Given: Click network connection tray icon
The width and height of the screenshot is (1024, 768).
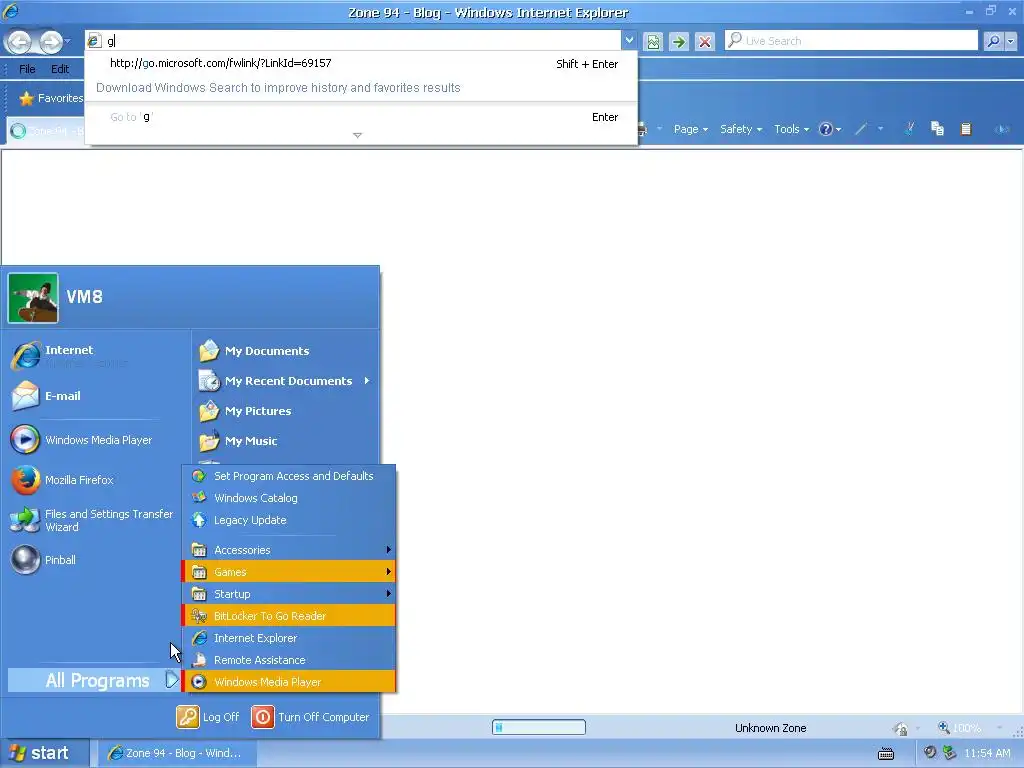Looking at the screenshot, I should pyautogui.click(x=949, y=753).
